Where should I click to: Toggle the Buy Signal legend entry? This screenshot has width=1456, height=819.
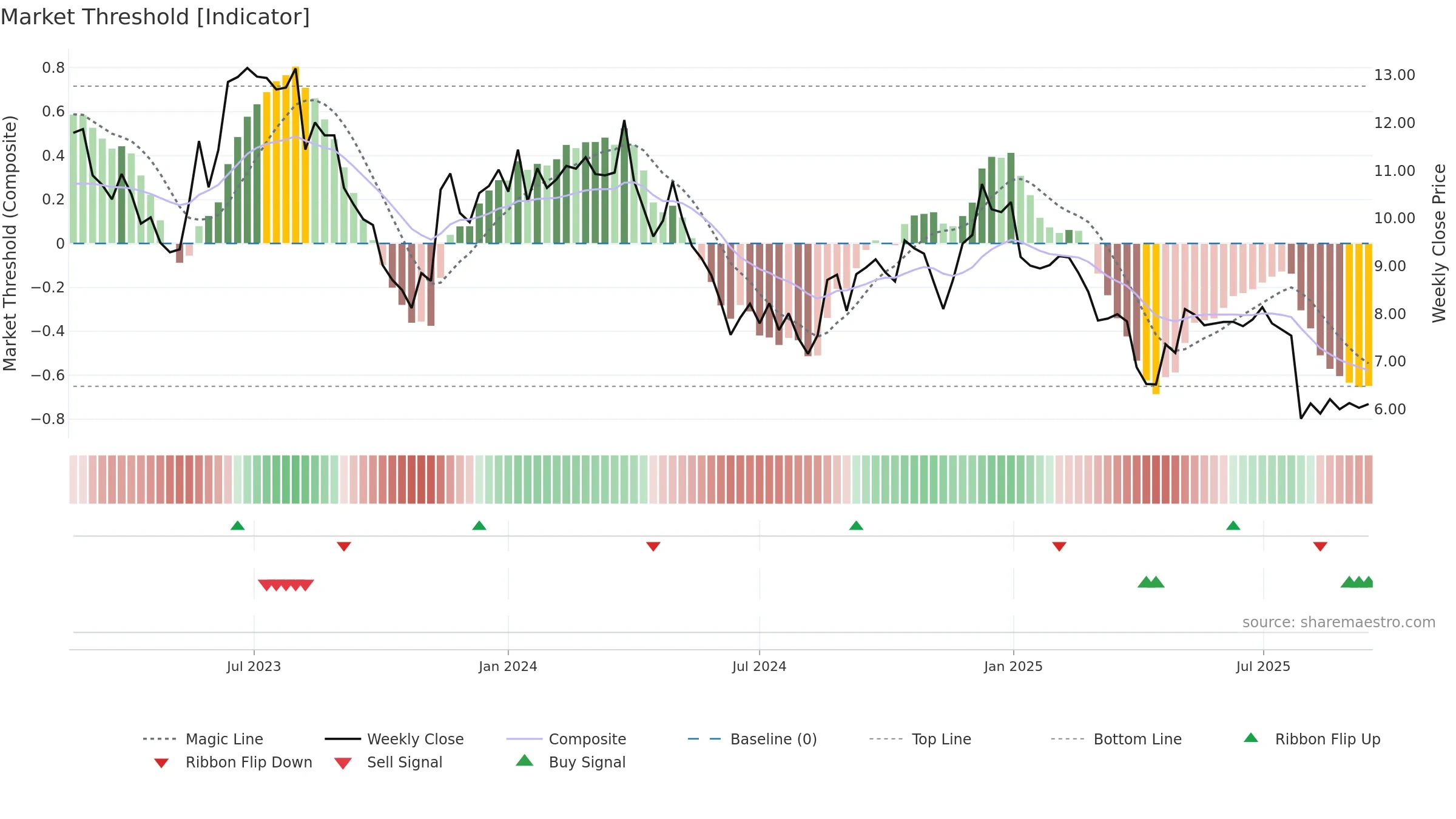pos(570,762)
